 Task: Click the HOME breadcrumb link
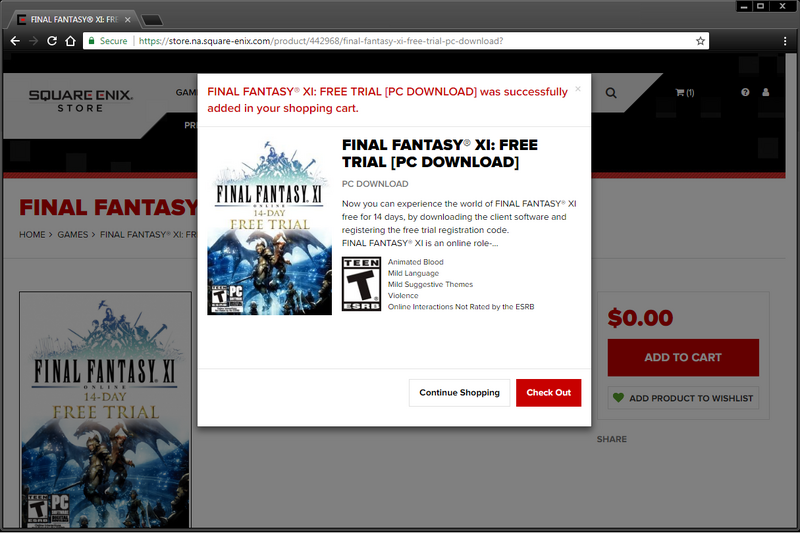(32, 235)
